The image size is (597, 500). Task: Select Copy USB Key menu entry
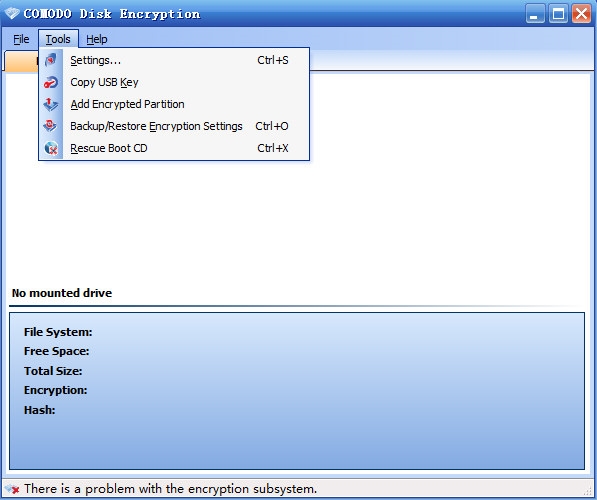[x=174, y=82]
